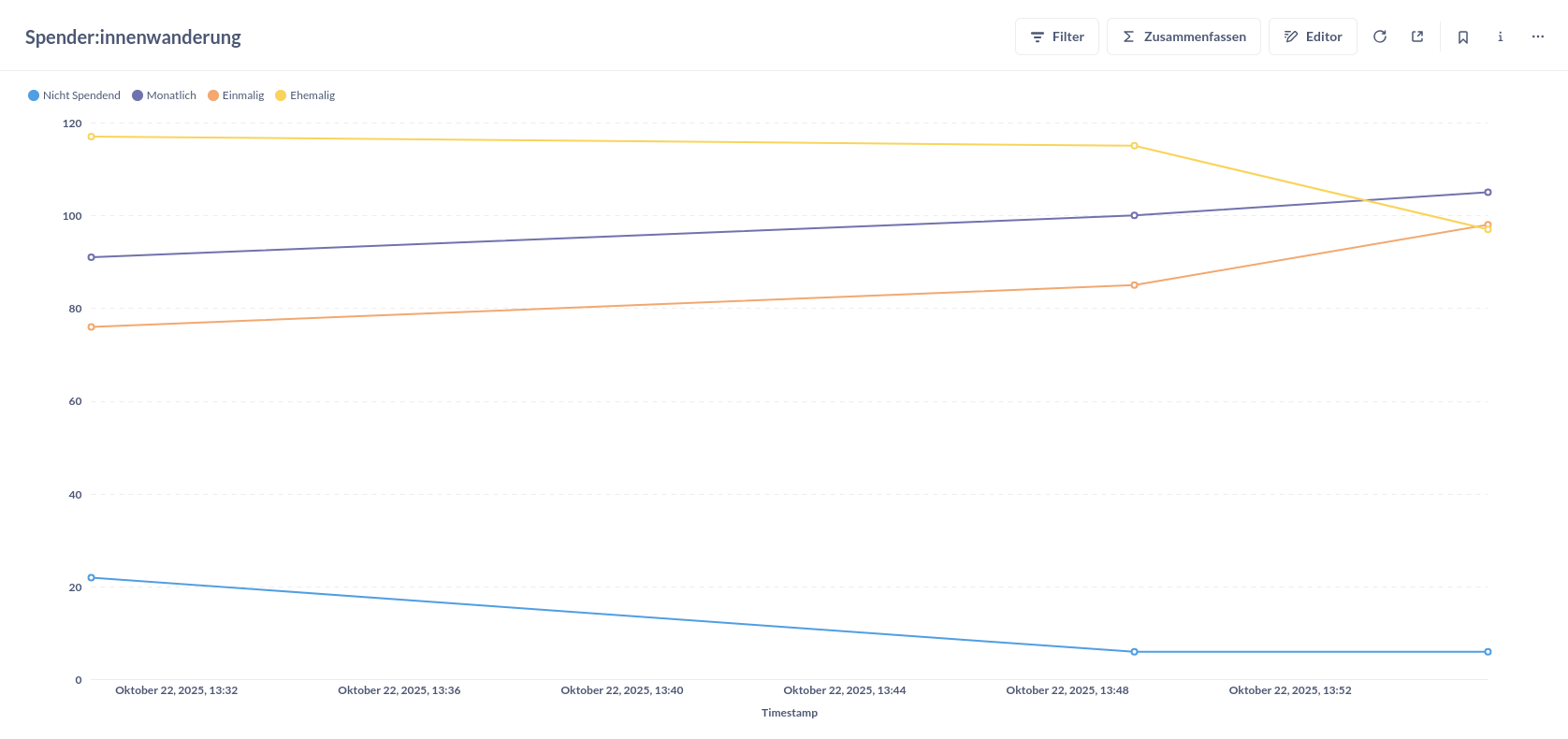This screenshot has width=1568, height=739.
Task: Open the query Editor
Action: (1313, 36)
